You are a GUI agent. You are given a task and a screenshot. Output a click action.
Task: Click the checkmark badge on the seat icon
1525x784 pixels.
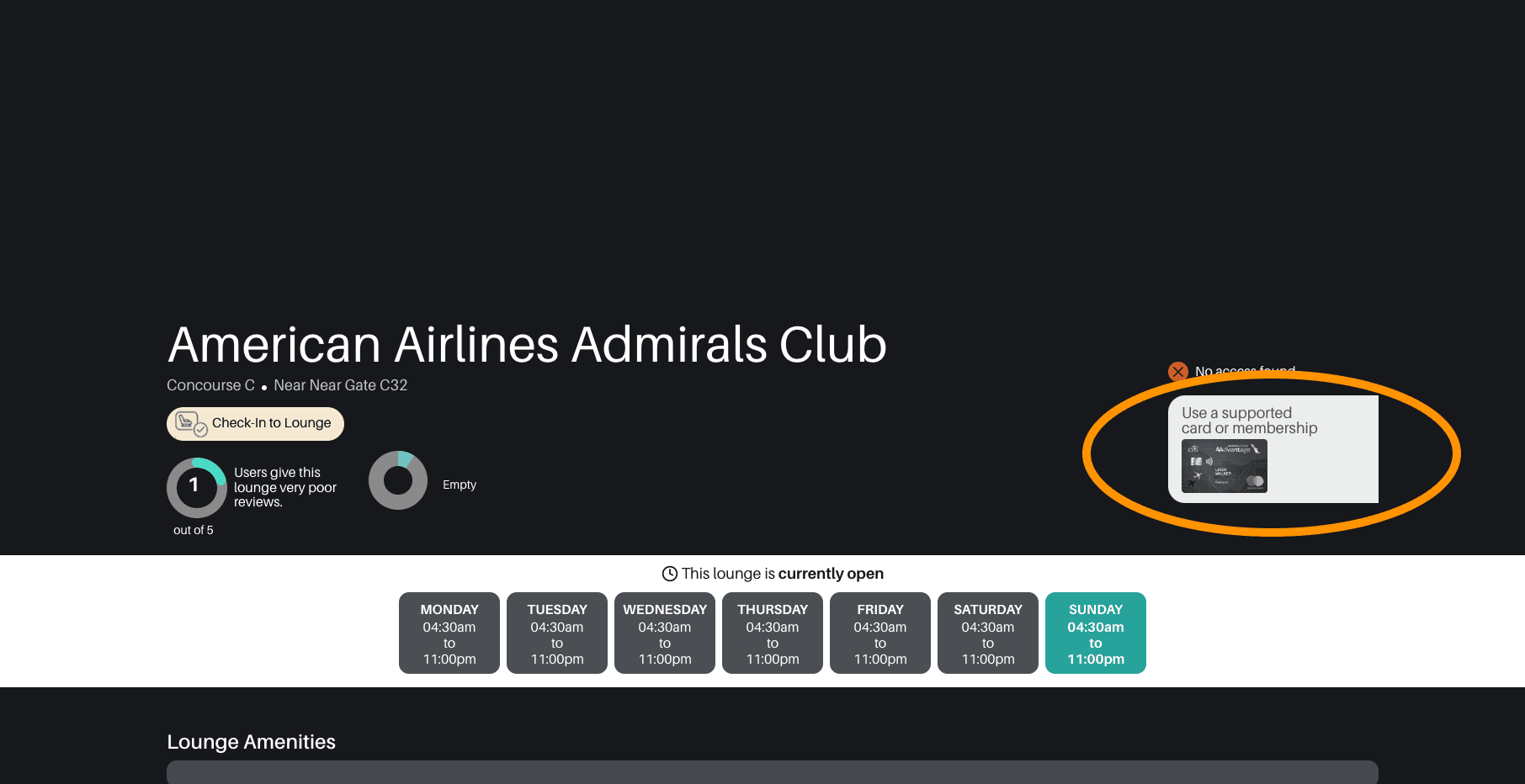(199, 430)
